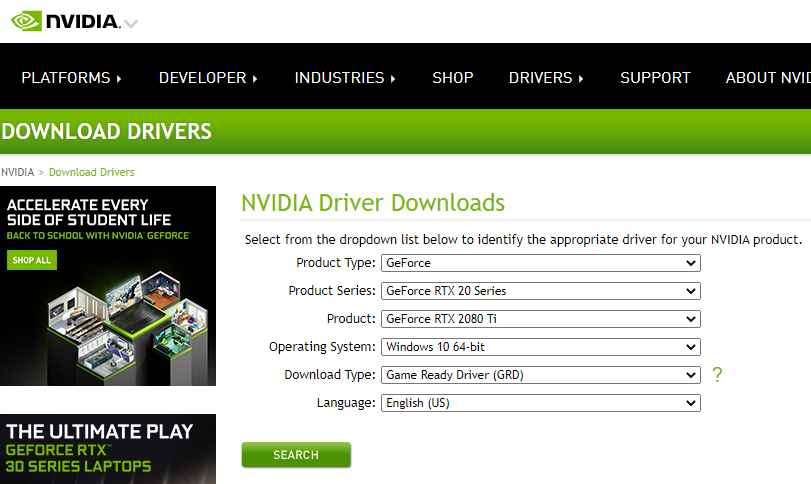Click the SHOP ALL button in banner
811x484 pixels.
click(x=32, y=260)
